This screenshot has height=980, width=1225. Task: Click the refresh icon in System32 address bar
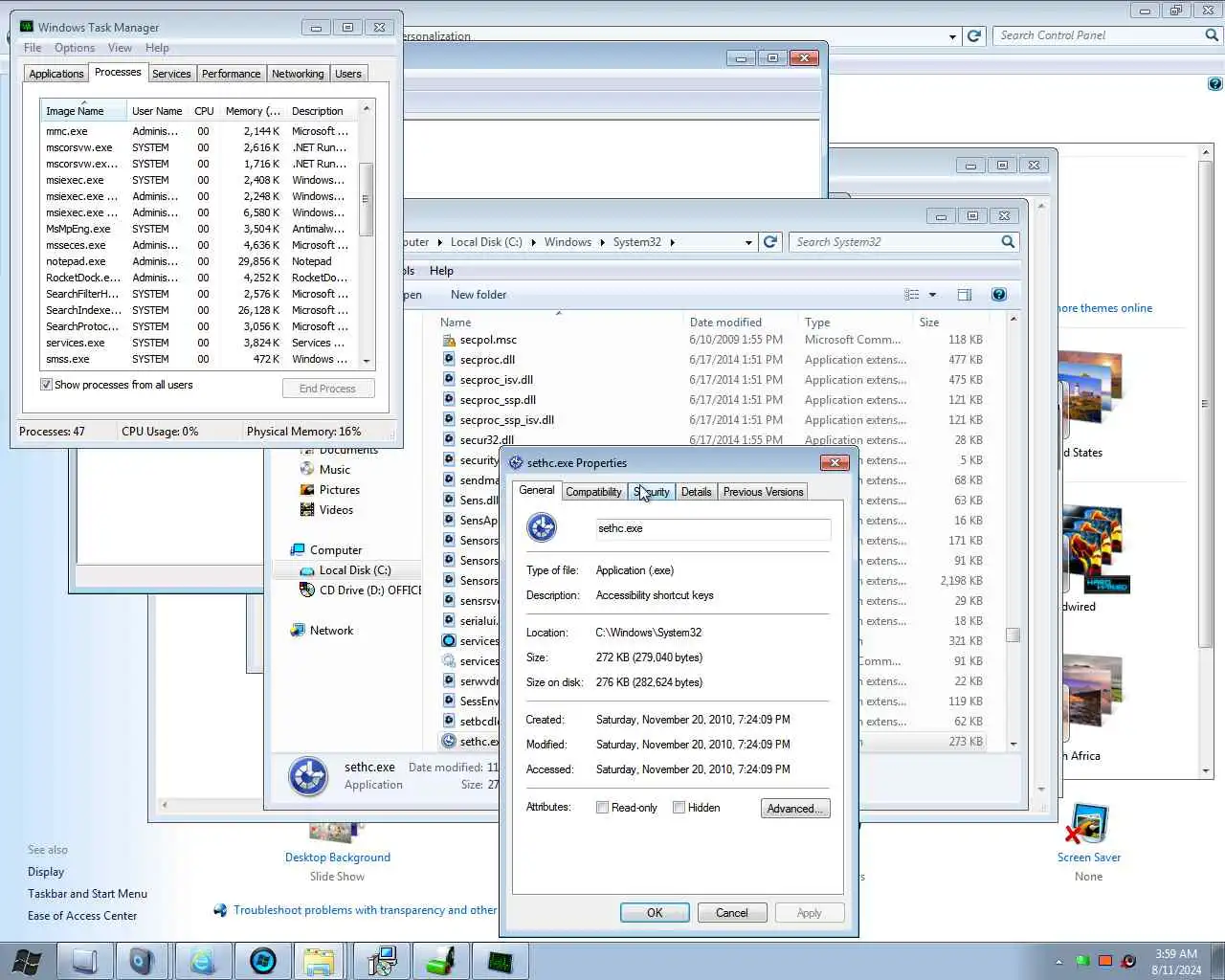pyautogui.click(x=770, y=242)
